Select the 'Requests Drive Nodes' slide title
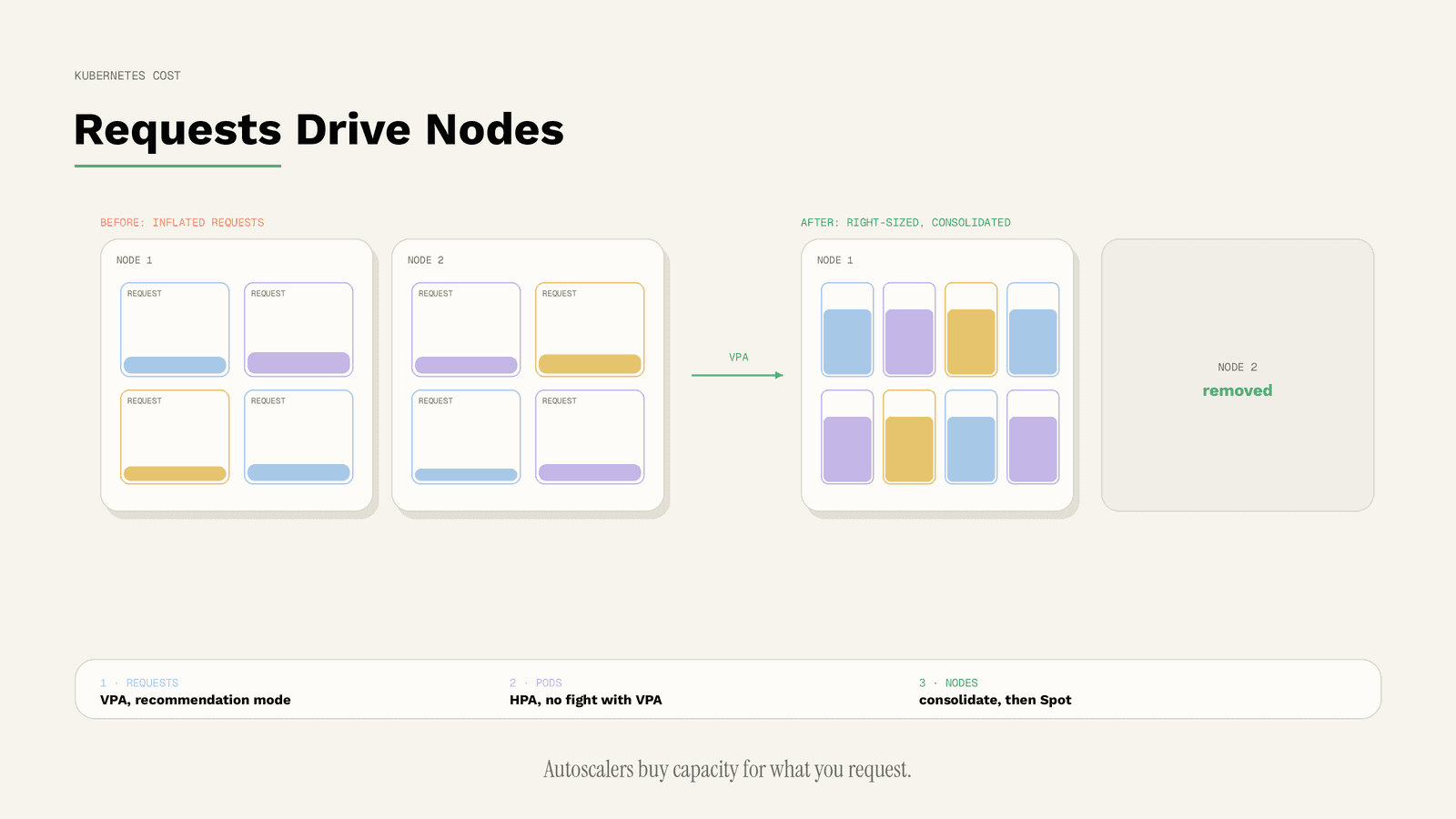 click(x=318, y=130)
